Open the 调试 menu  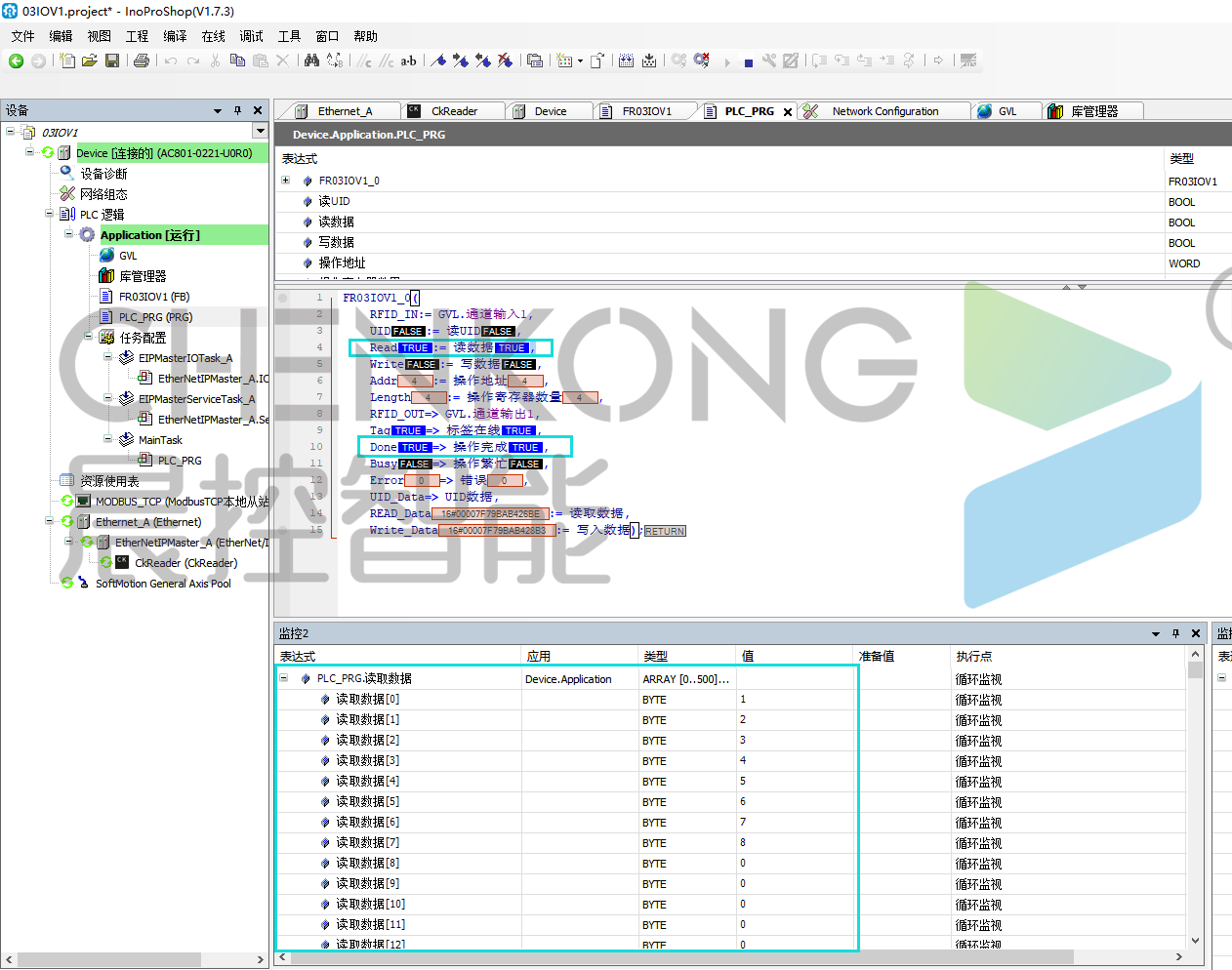pos(251,36)
